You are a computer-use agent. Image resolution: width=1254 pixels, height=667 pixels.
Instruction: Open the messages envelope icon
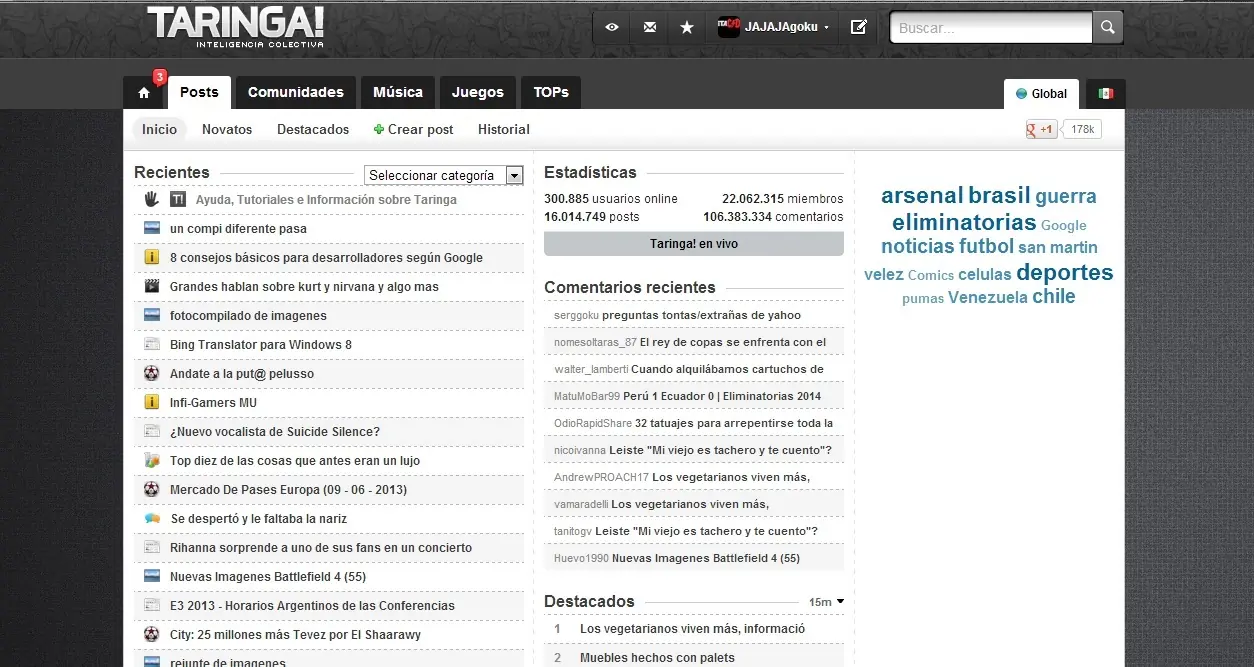pos(650,27)
